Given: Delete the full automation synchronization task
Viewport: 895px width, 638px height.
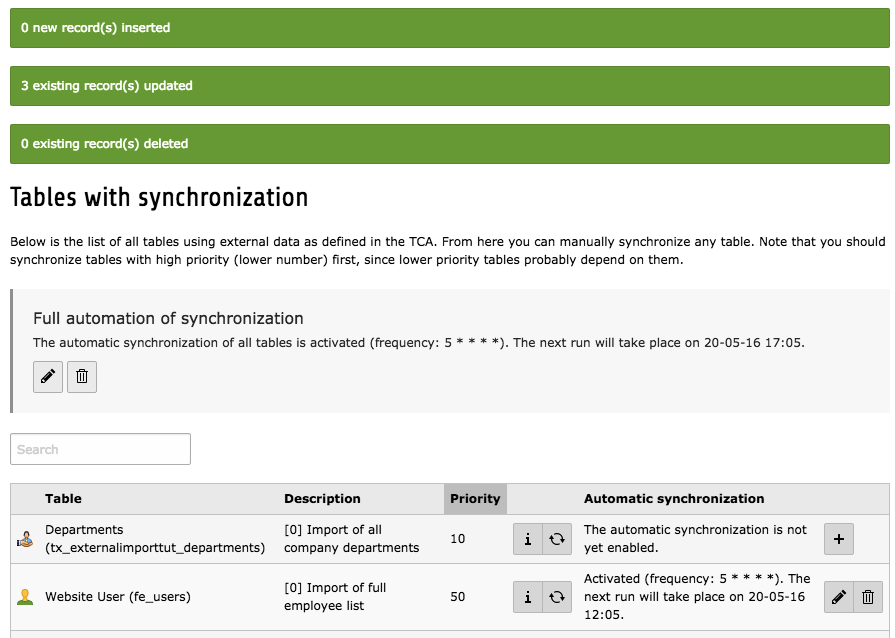Looking at the screenshot, I should 81,377.
